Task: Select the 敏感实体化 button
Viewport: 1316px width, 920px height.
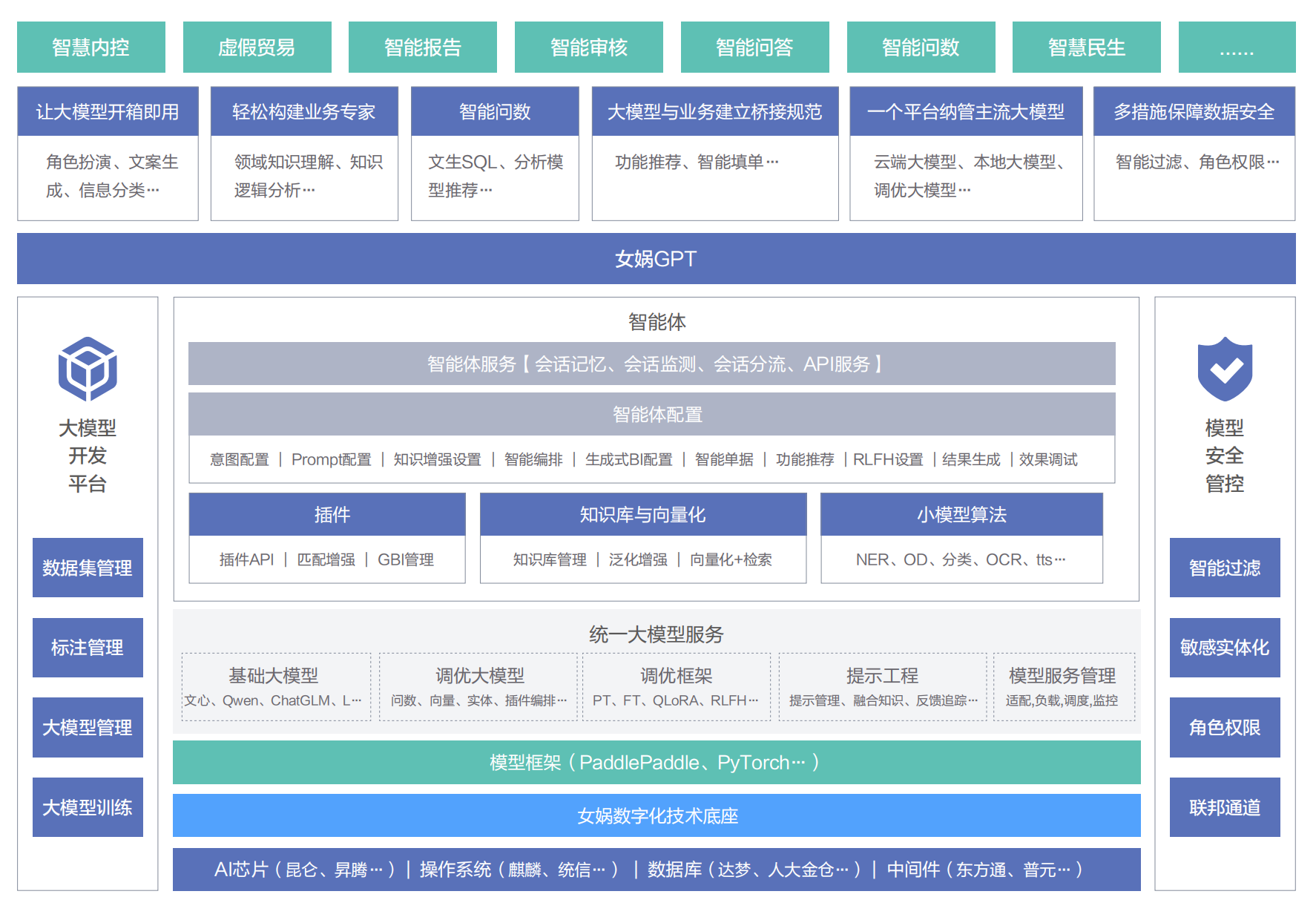Action: pos(1225,648)
